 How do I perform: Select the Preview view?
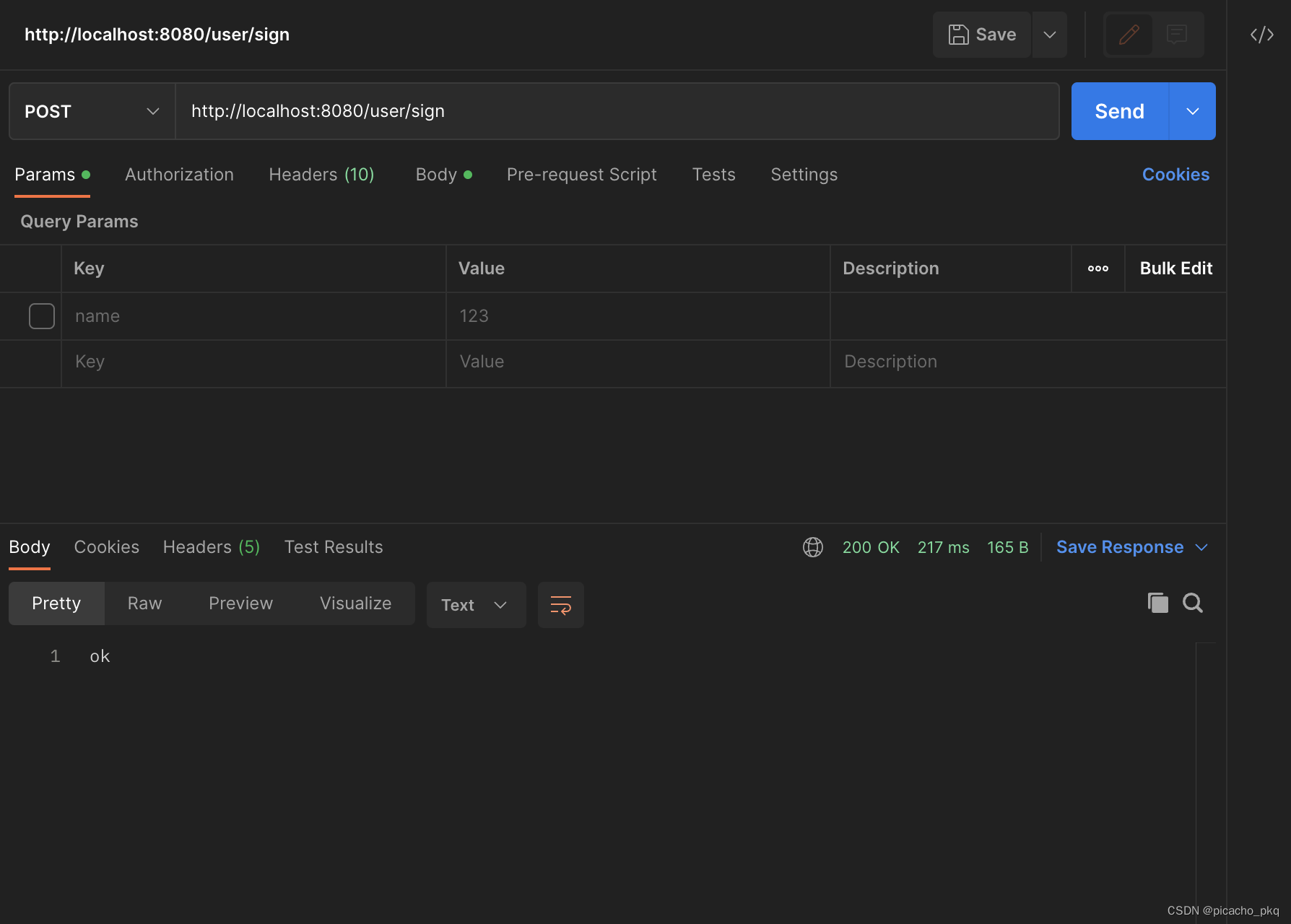click(240, 603)
